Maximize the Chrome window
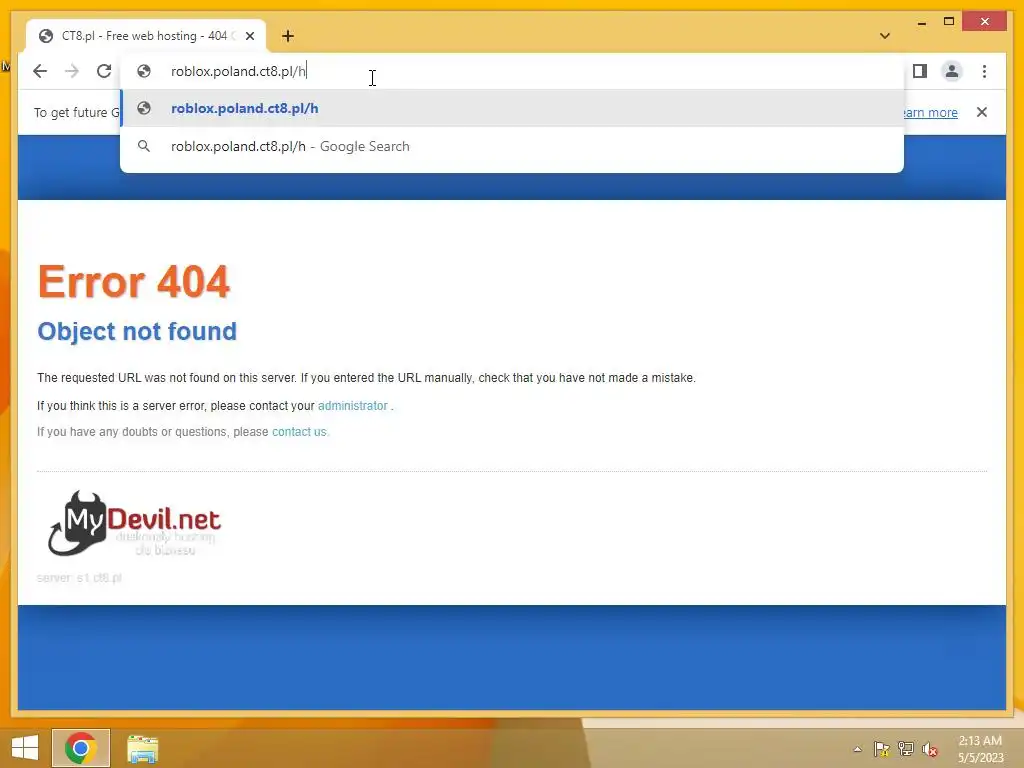Screen dimensions: 1024x768 coord(949,22)
